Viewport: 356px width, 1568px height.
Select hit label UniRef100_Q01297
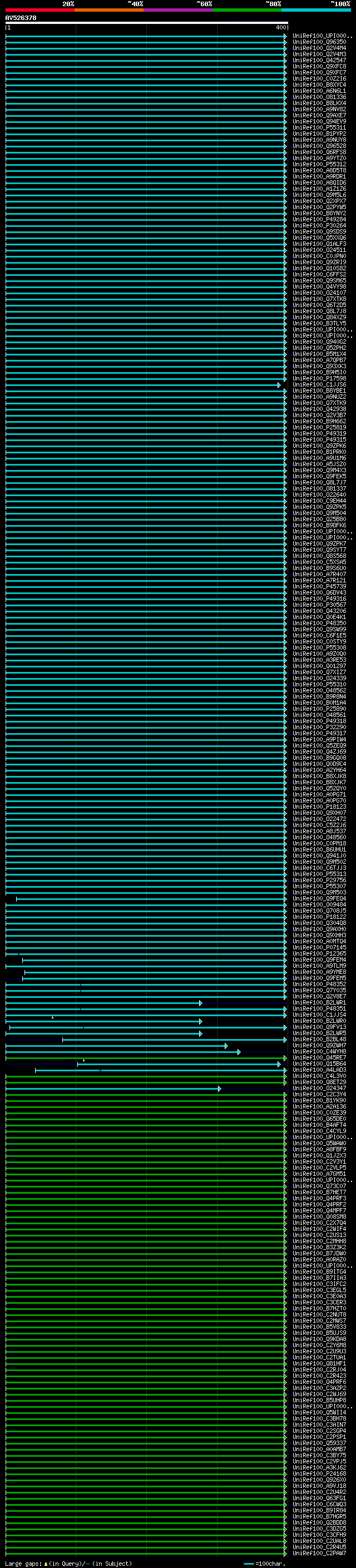pos(319,666)
